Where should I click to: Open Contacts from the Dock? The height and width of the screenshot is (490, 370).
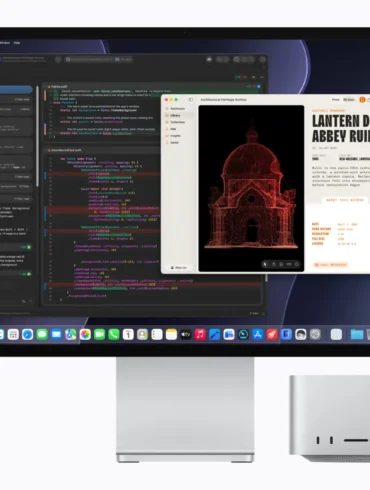coord(142,334)
